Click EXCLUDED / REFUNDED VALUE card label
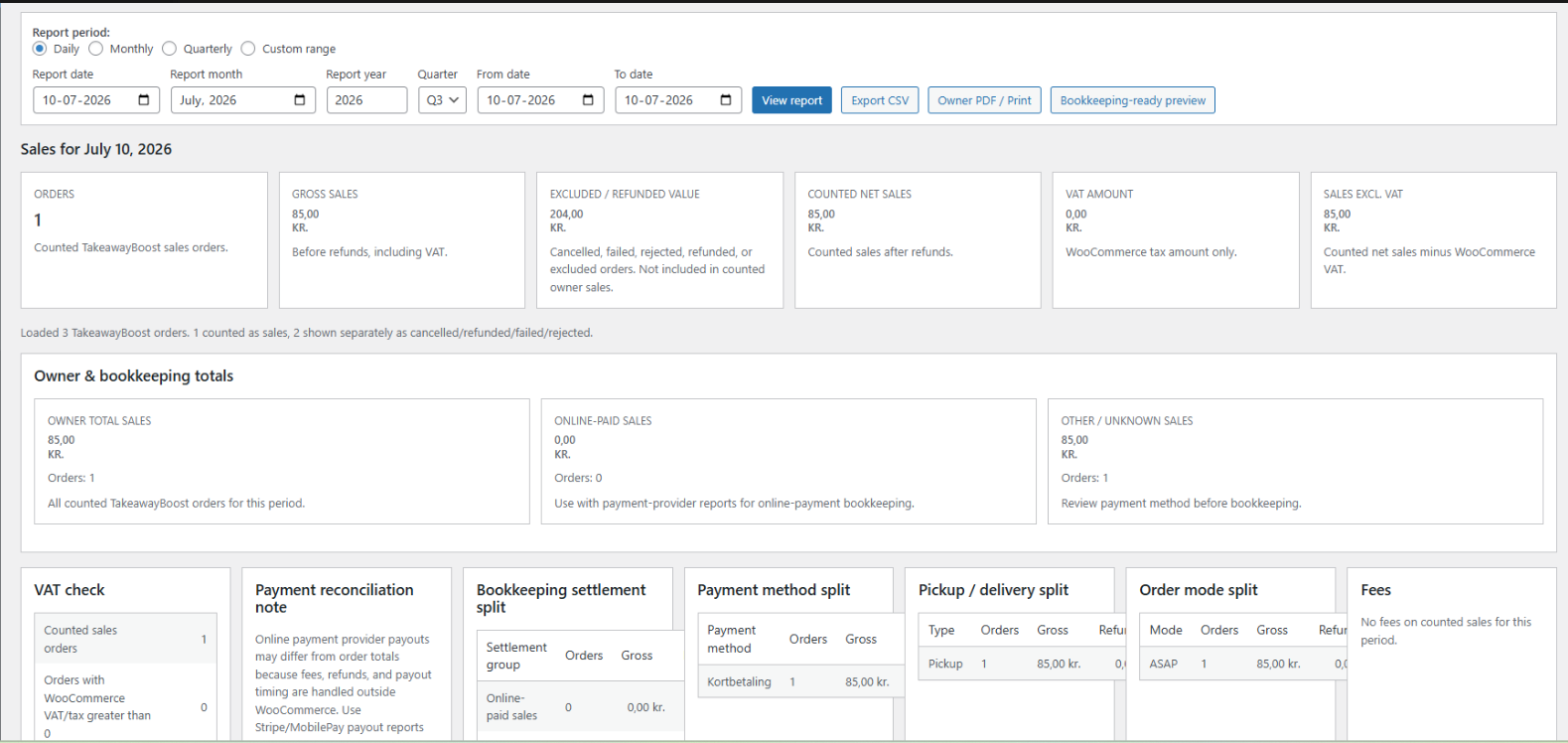 [625, 194]
